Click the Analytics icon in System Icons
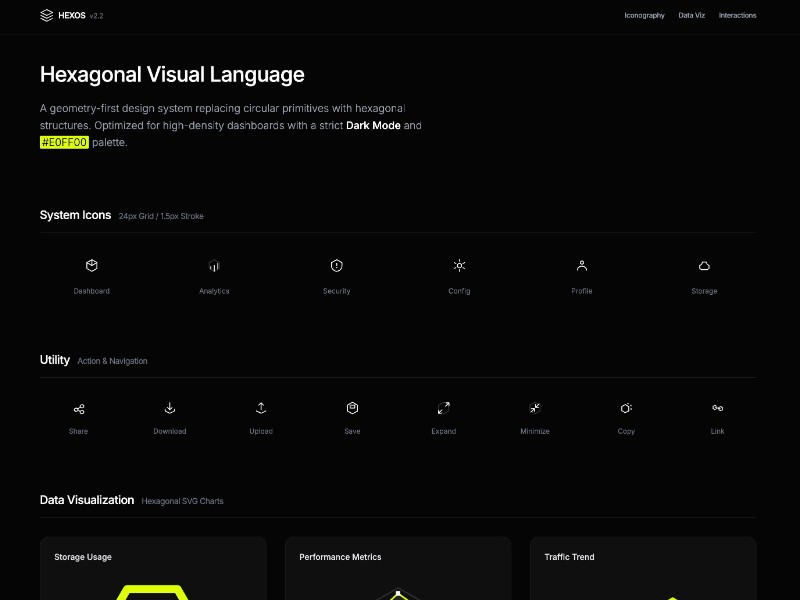 click(x=214, y=265)
